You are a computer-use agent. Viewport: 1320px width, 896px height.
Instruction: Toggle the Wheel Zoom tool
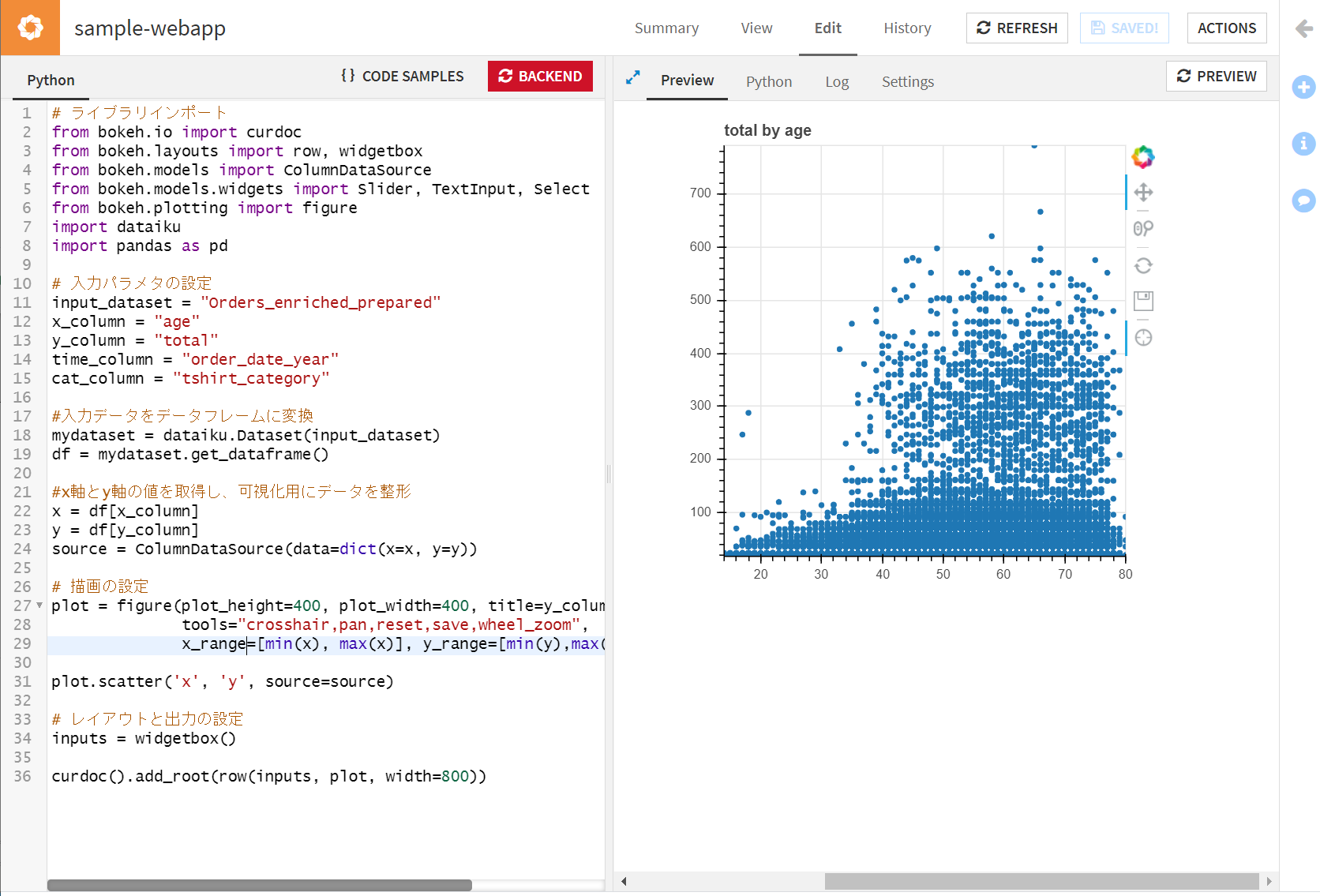point(1143,229)
